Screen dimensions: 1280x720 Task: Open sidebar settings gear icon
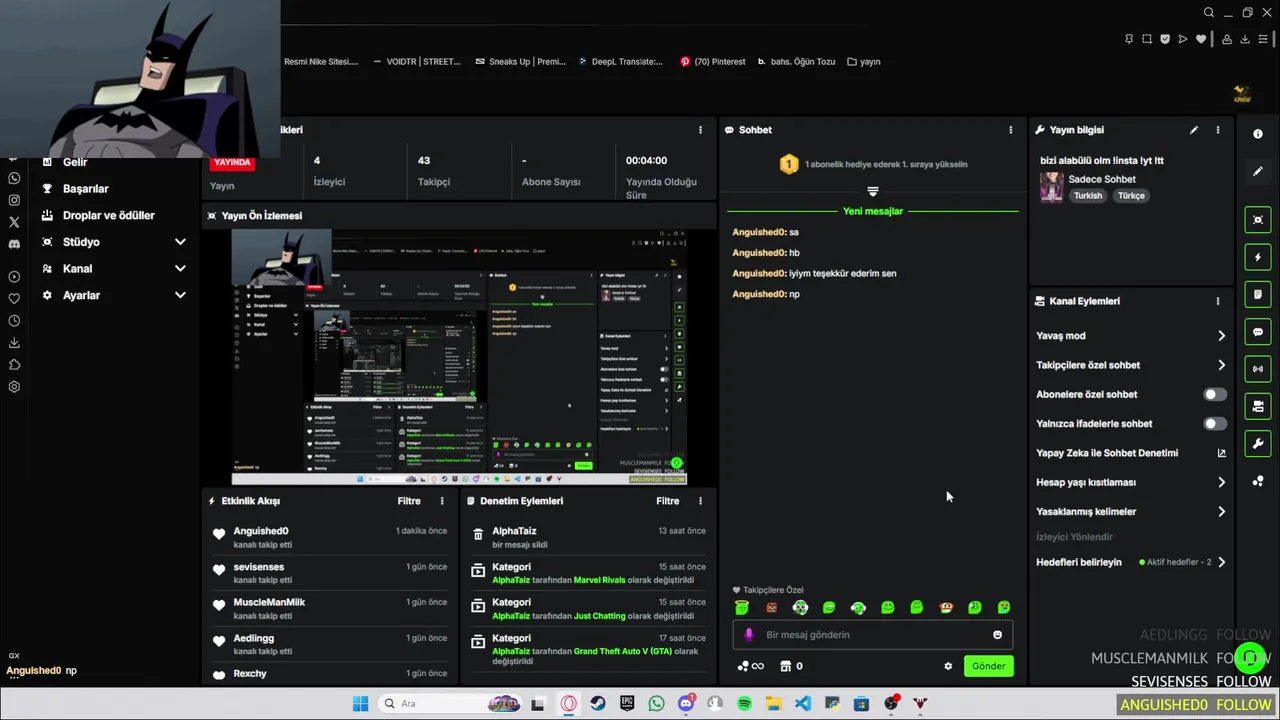(14, 387)
